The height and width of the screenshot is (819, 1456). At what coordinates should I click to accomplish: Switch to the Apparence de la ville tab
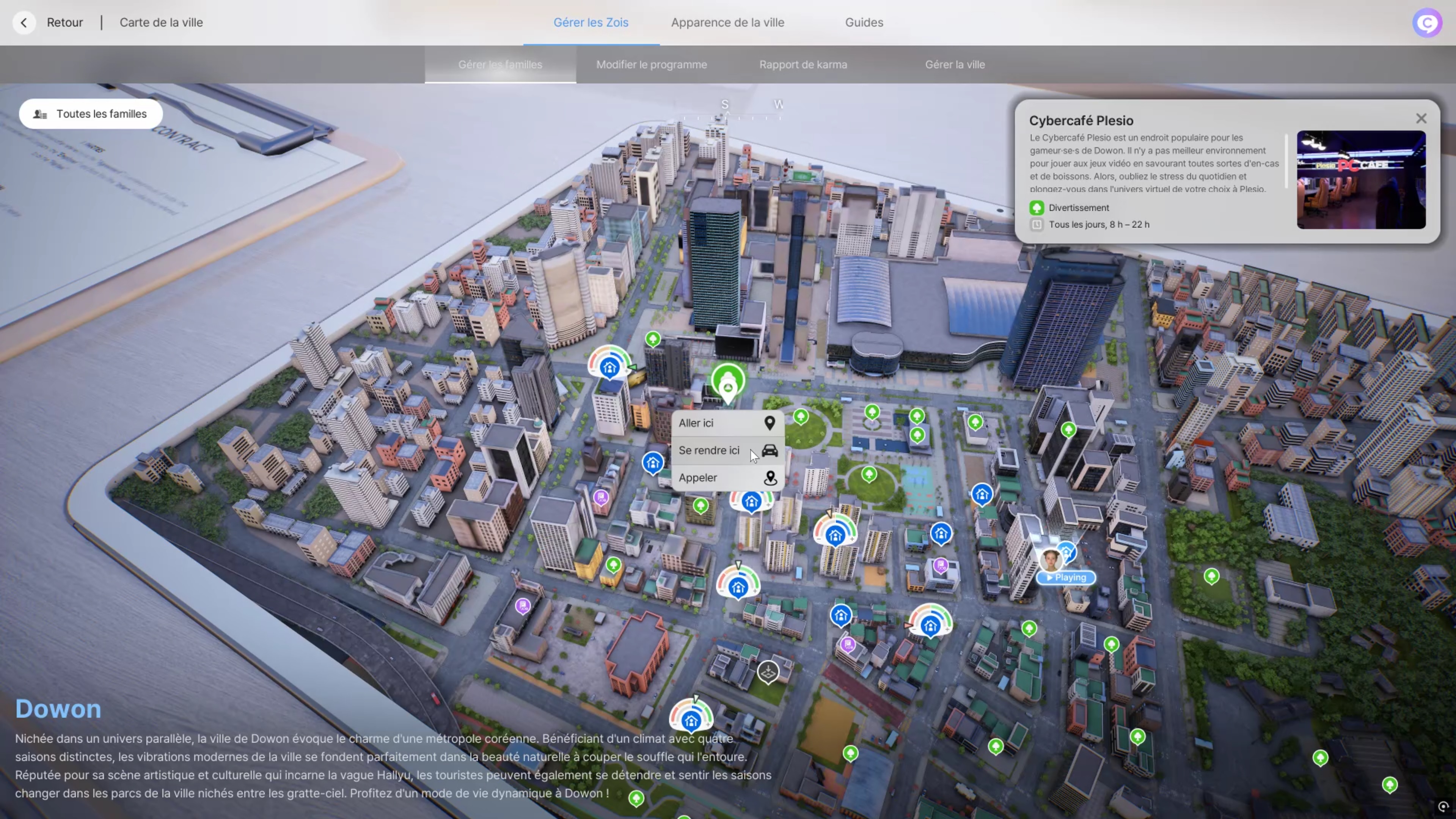click(727, 23)
